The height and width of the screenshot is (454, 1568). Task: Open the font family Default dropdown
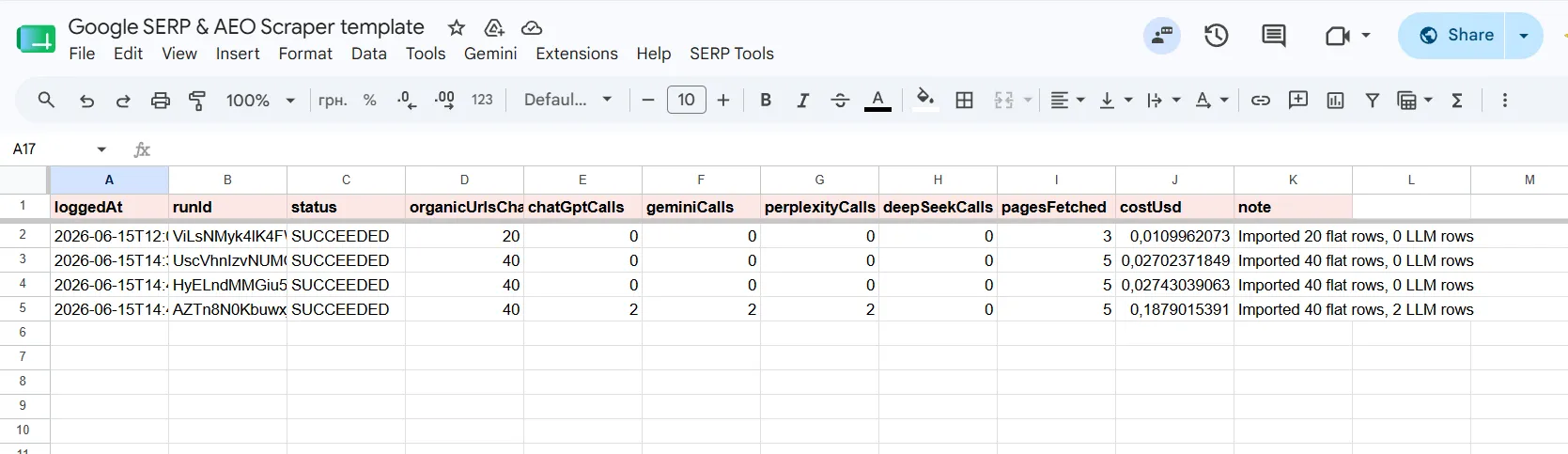(568, 100)
